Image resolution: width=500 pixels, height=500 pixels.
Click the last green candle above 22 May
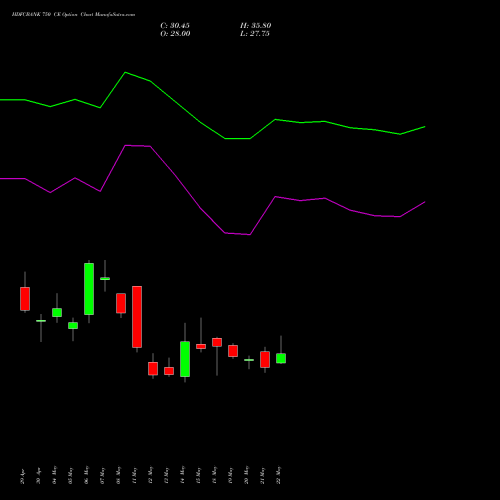click(281, 358)
